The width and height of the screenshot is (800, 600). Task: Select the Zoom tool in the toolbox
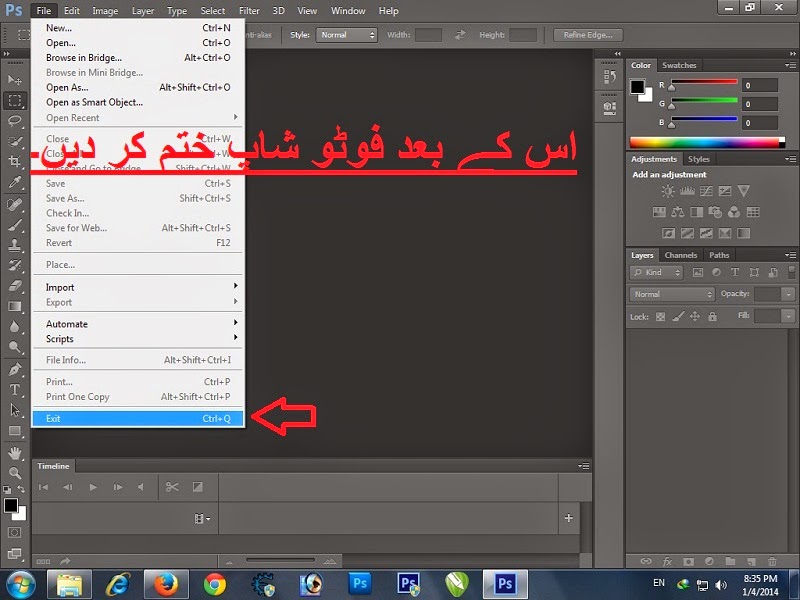point(15,472)
